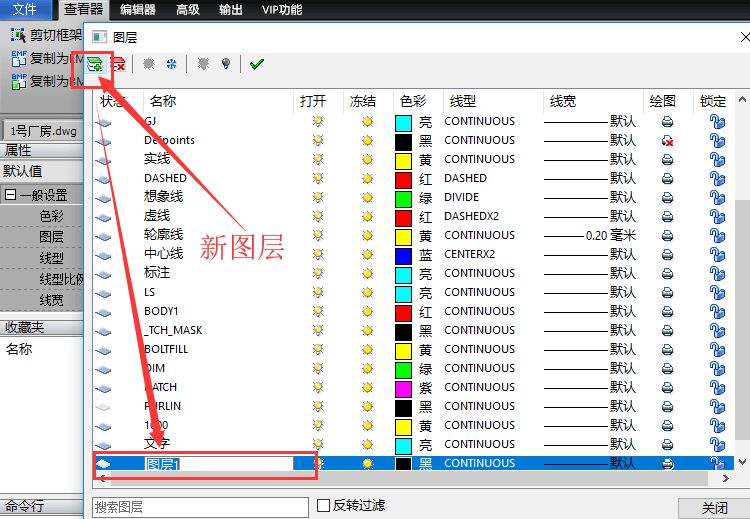Click the lock icon of the BOLTFILL layer

click(x=717, y=349)
